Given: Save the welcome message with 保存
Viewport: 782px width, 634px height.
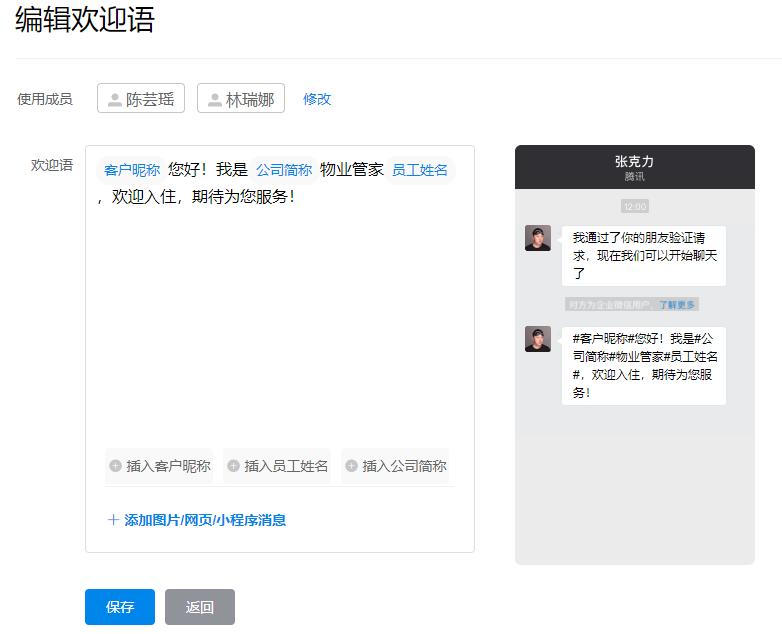Looking at the screenshot, I should pos(120,607).
